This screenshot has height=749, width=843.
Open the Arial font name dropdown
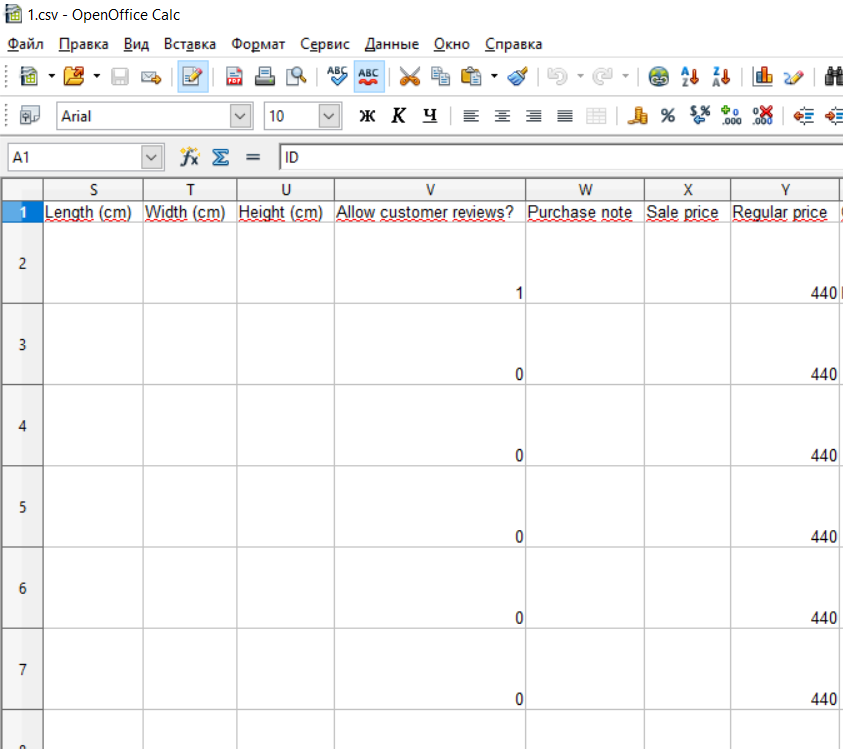click(x=240, y=116)
